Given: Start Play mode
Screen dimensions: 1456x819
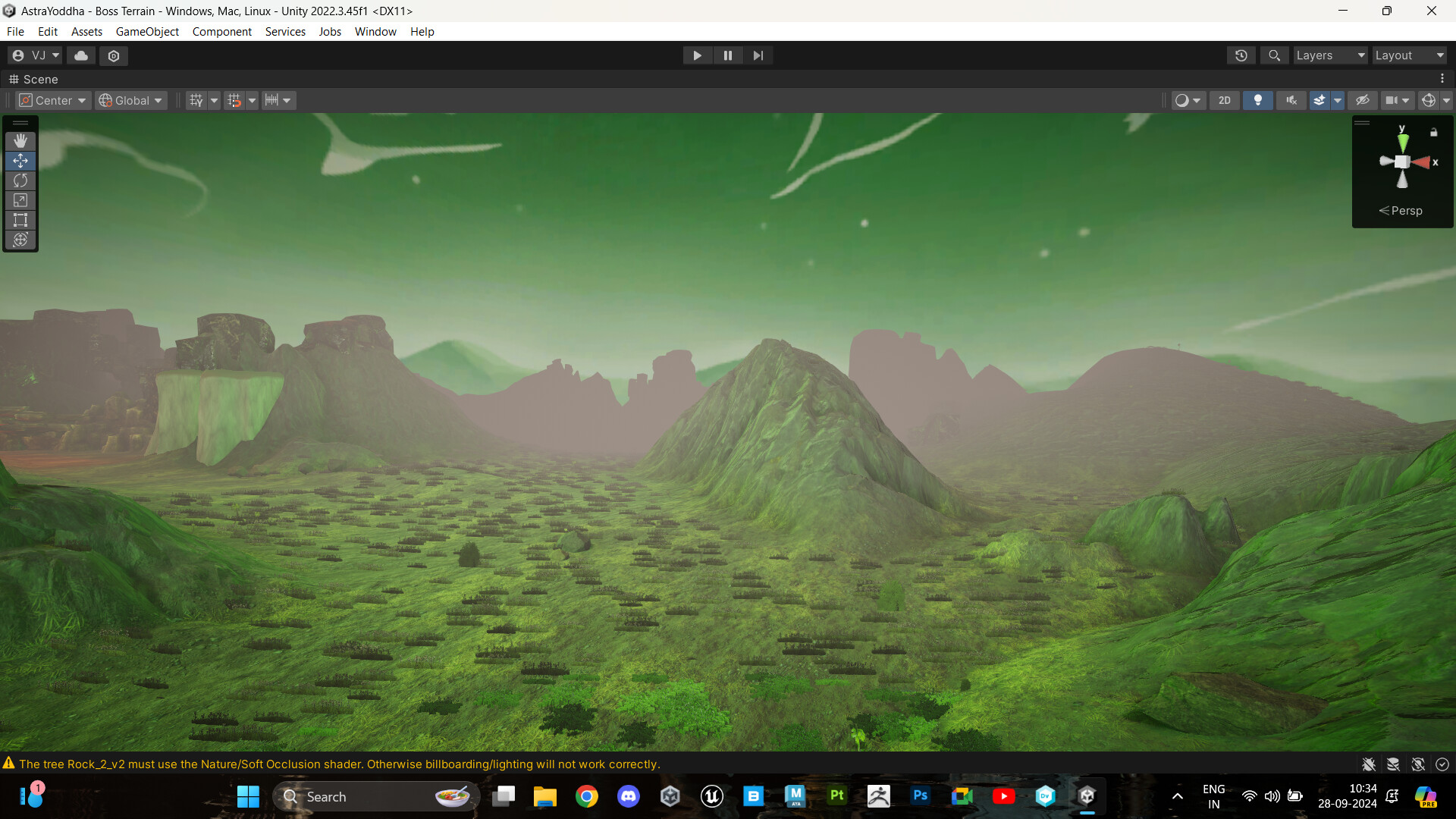Looking at the screenshot, I should point(697,55).
